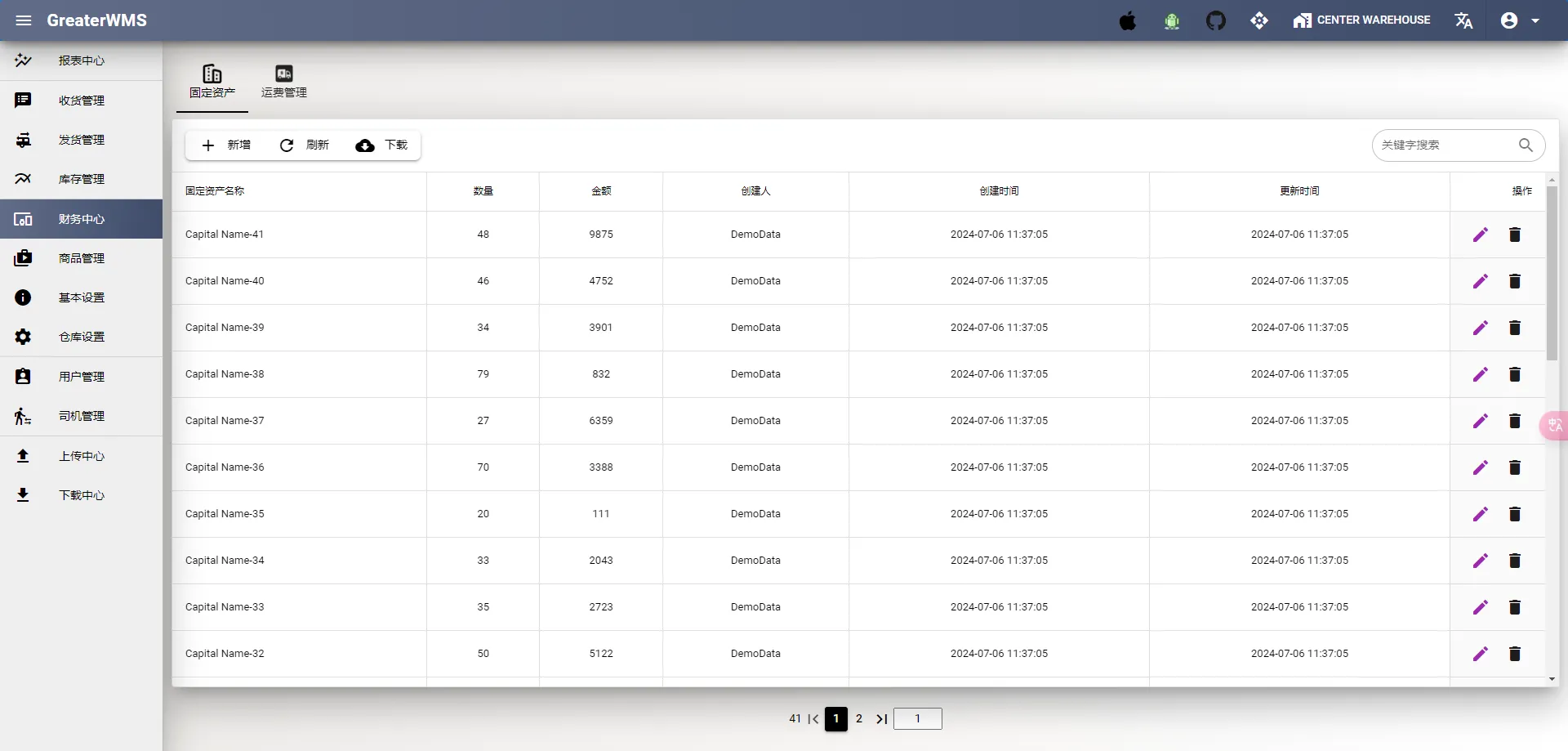The height and width of the screenshot is (751, 1568).
Task: Delete Capital Name-39 row
Action: 1515,328
